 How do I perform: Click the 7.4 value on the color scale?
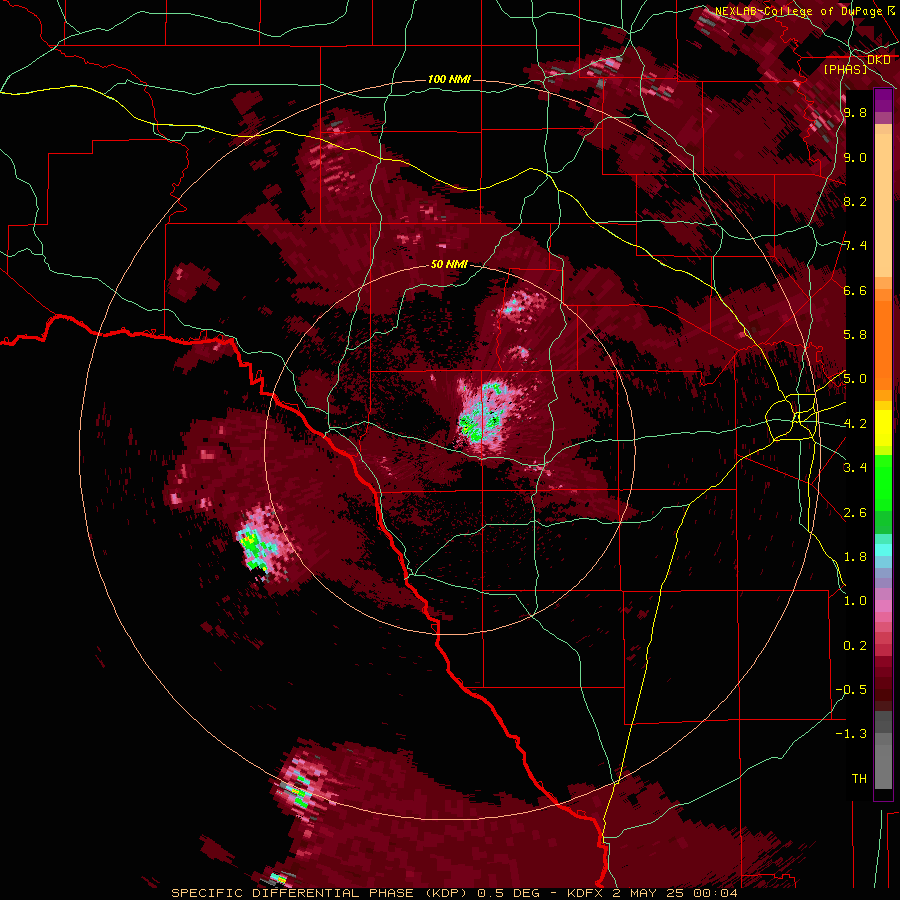(855, 246)
